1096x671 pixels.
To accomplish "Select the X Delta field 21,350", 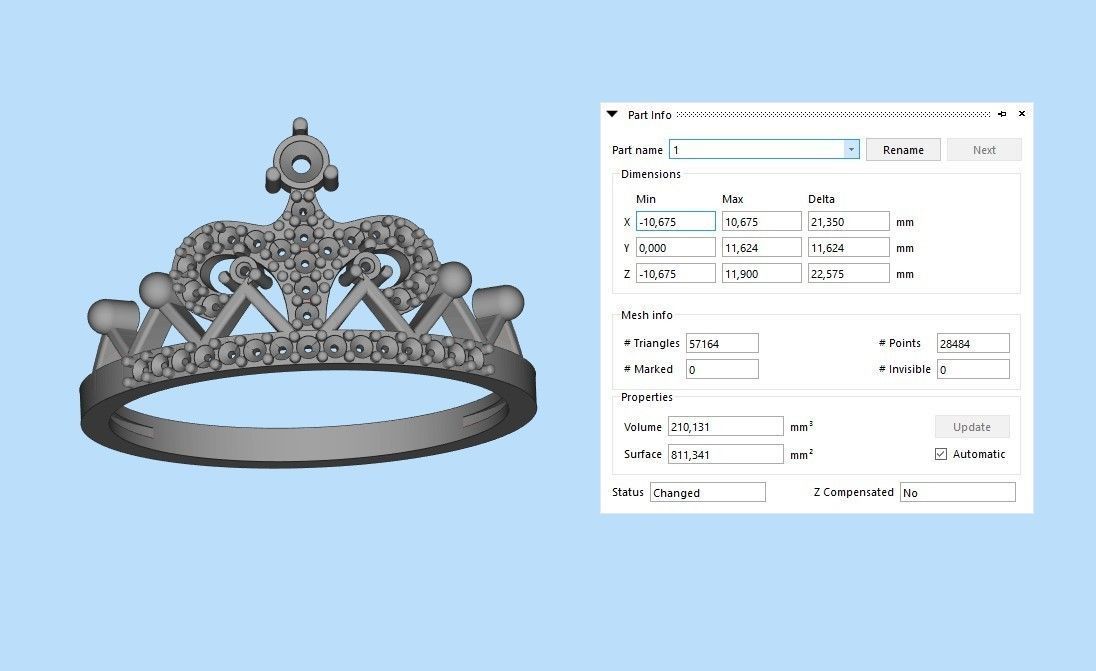I will (x=849, y=222).
